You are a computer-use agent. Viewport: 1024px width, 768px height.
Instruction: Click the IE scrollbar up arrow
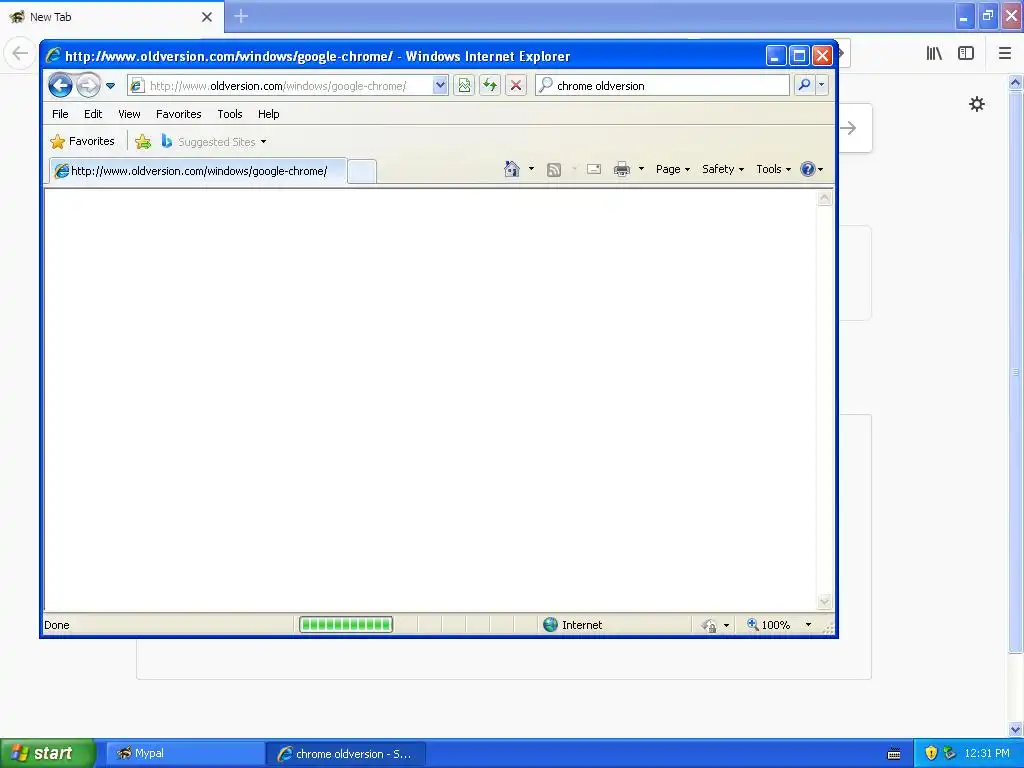[x=825, y=198]
